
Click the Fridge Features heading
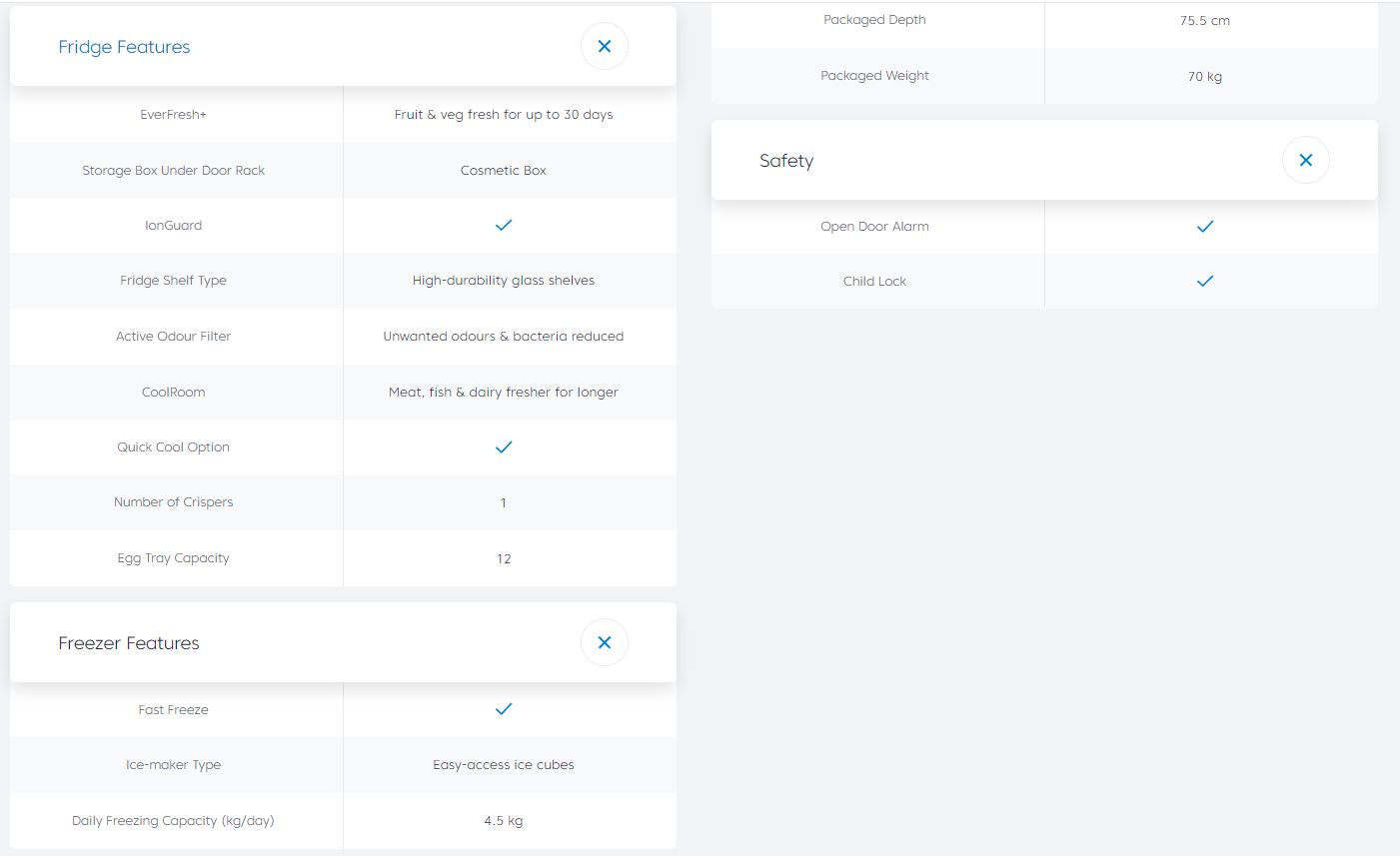[x=124, y=47]
